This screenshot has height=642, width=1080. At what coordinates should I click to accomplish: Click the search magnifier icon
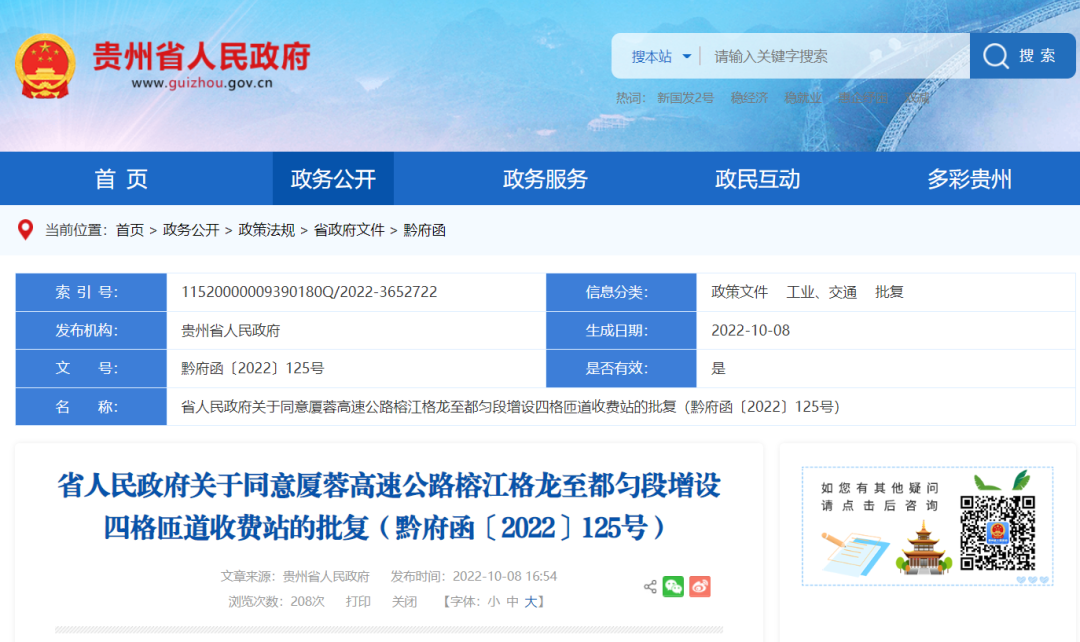pyautogui.click(x=995, y=56)
